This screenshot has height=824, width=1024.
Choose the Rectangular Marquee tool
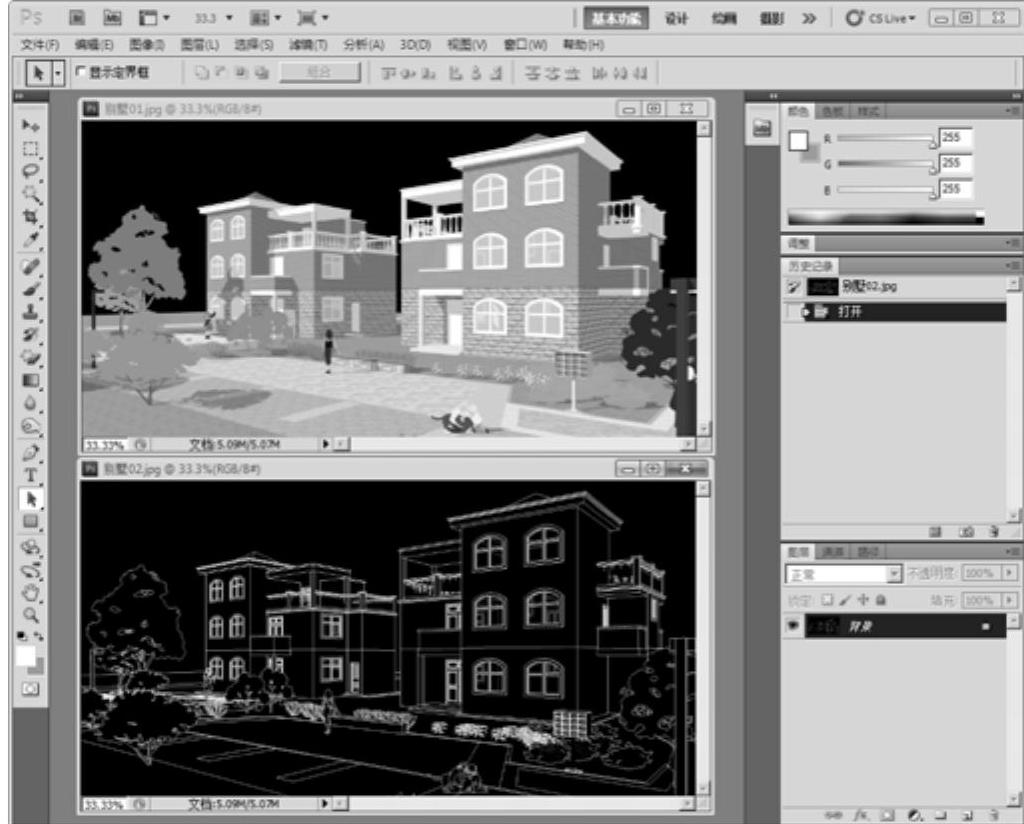tap(31, 148)
